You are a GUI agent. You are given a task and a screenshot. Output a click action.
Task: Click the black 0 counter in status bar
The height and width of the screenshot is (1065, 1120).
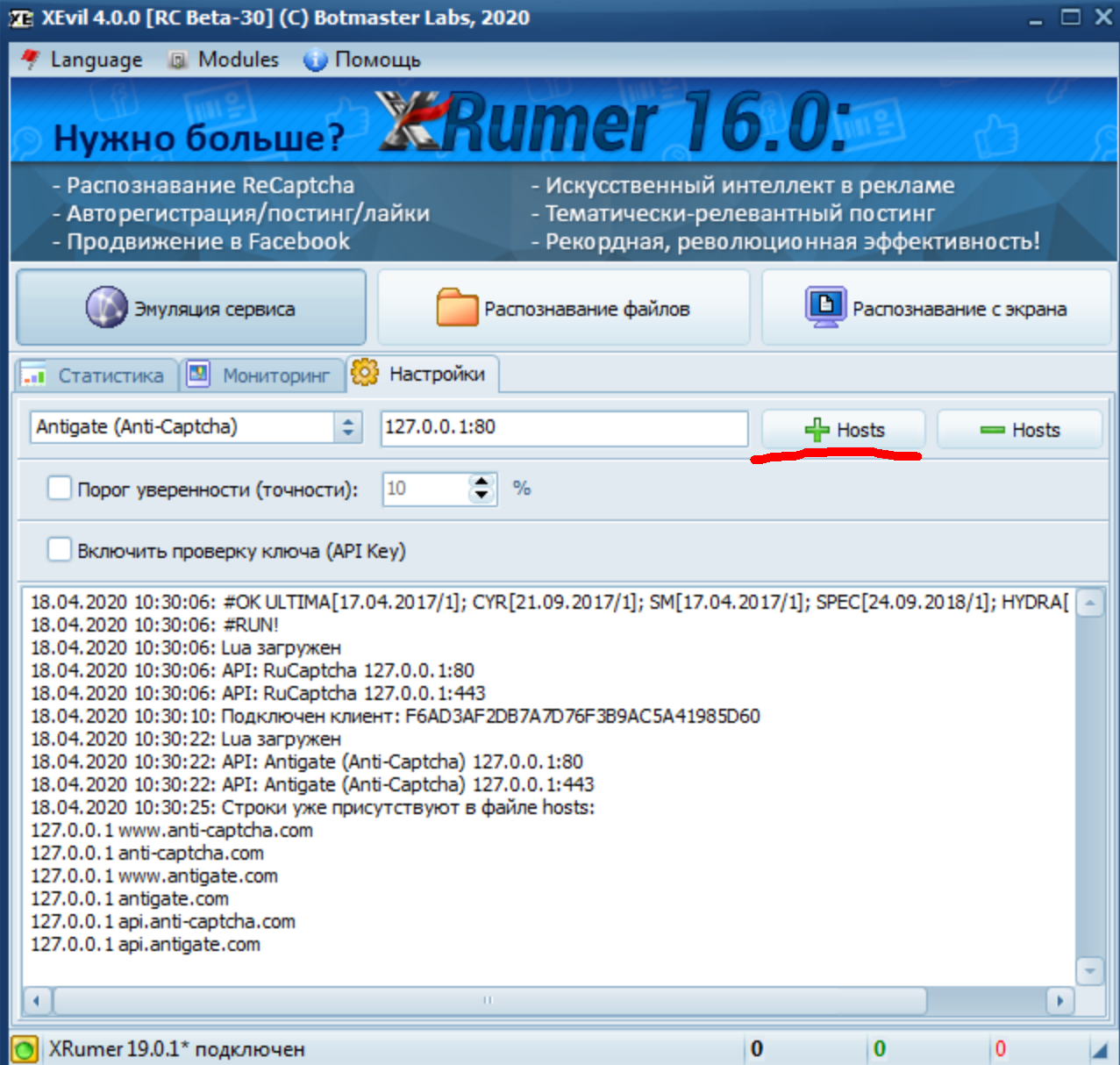(x=757, y=1048)
